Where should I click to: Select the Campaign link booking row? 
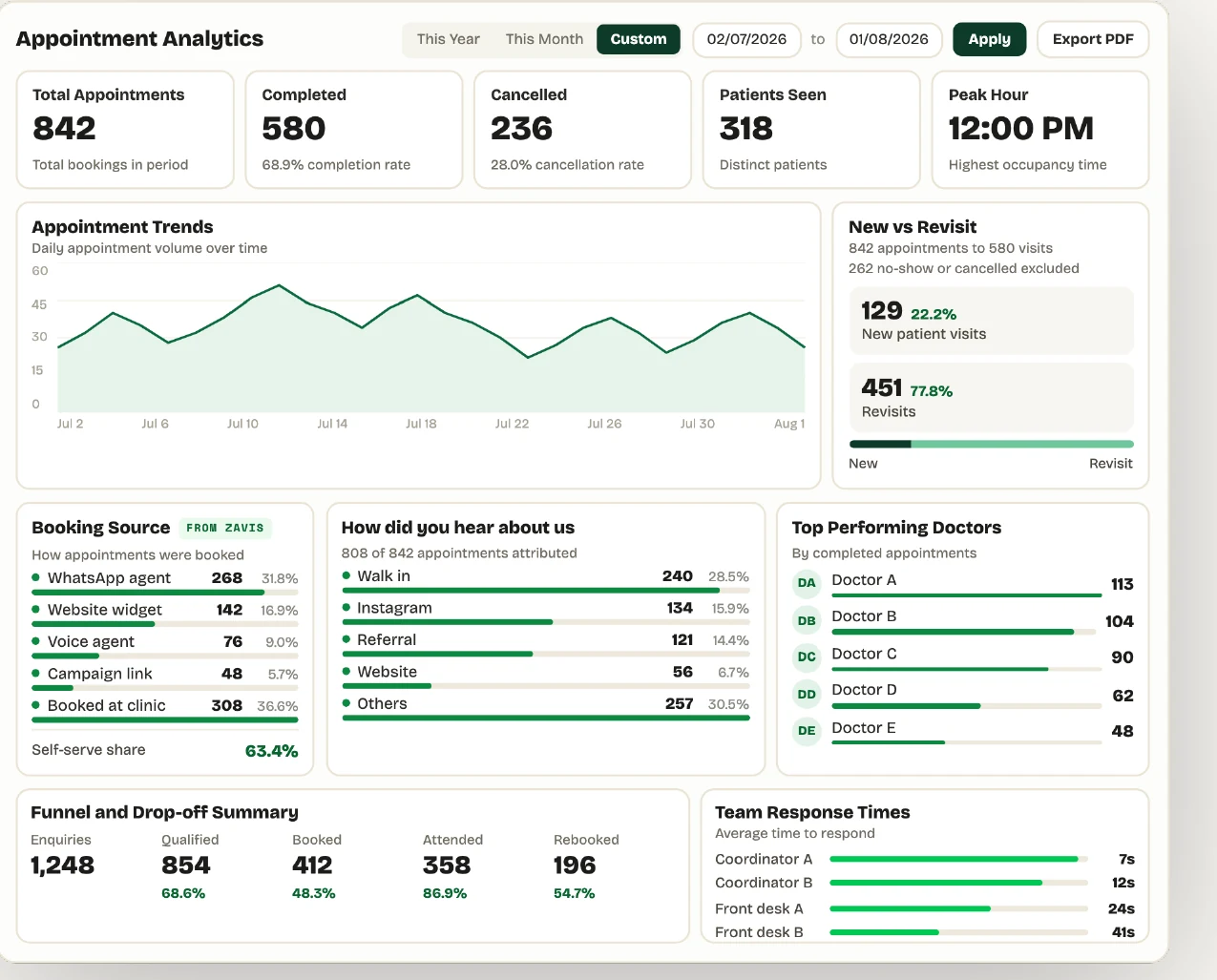165,678
